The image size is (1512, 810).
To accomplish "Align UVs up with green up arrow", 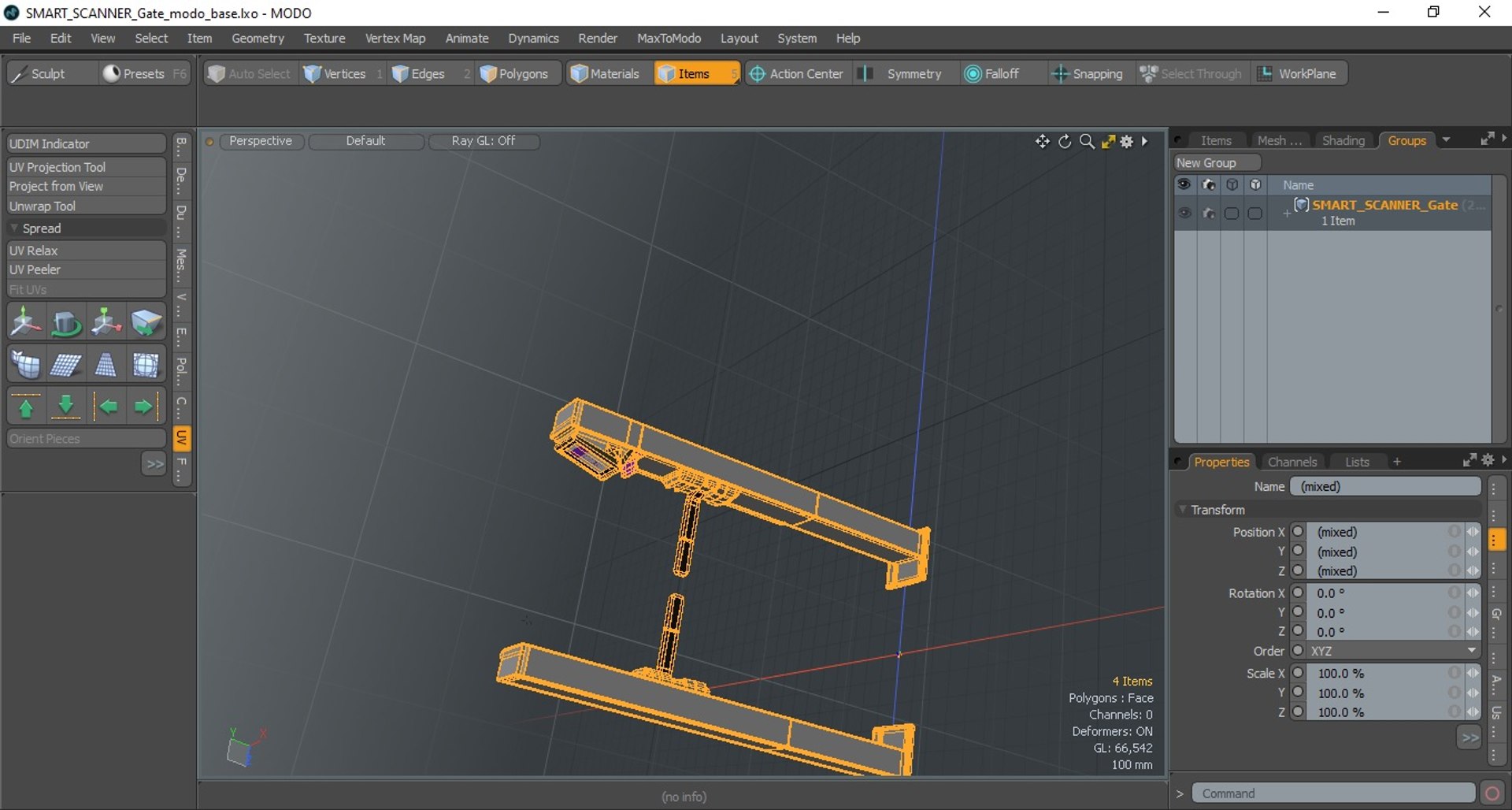I will (26, 407).
